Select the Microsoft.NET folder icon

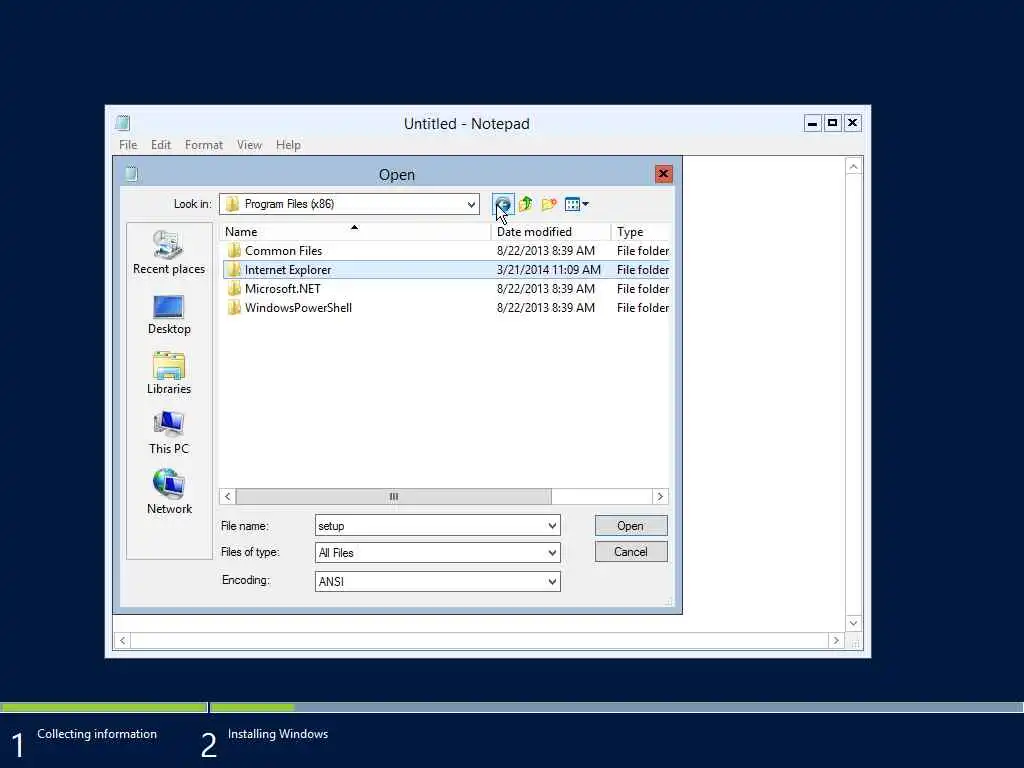coord(234,289)
